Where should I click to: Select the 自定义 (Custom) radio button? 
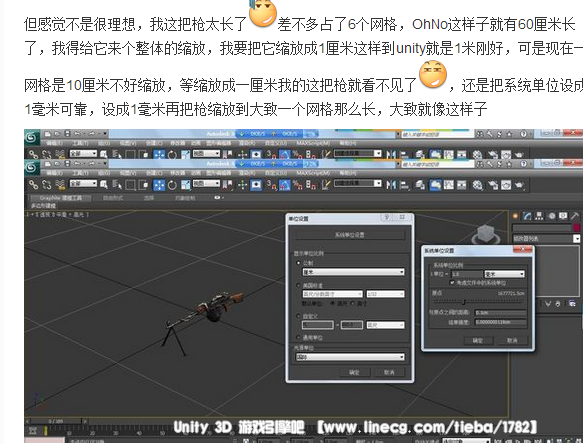click(298, 316)
